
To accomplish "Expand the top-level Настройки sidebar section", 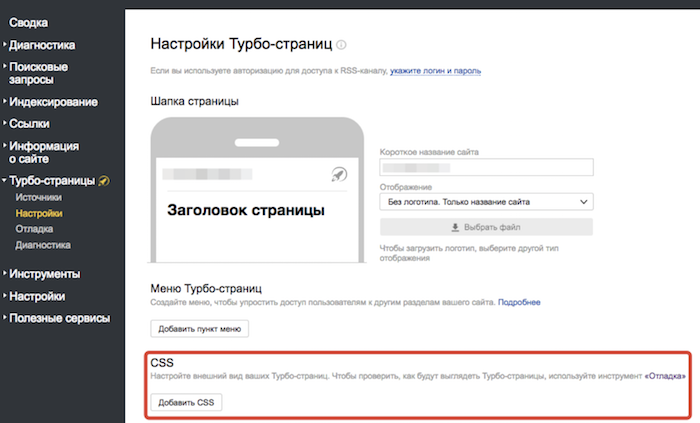I will (37, 296).
